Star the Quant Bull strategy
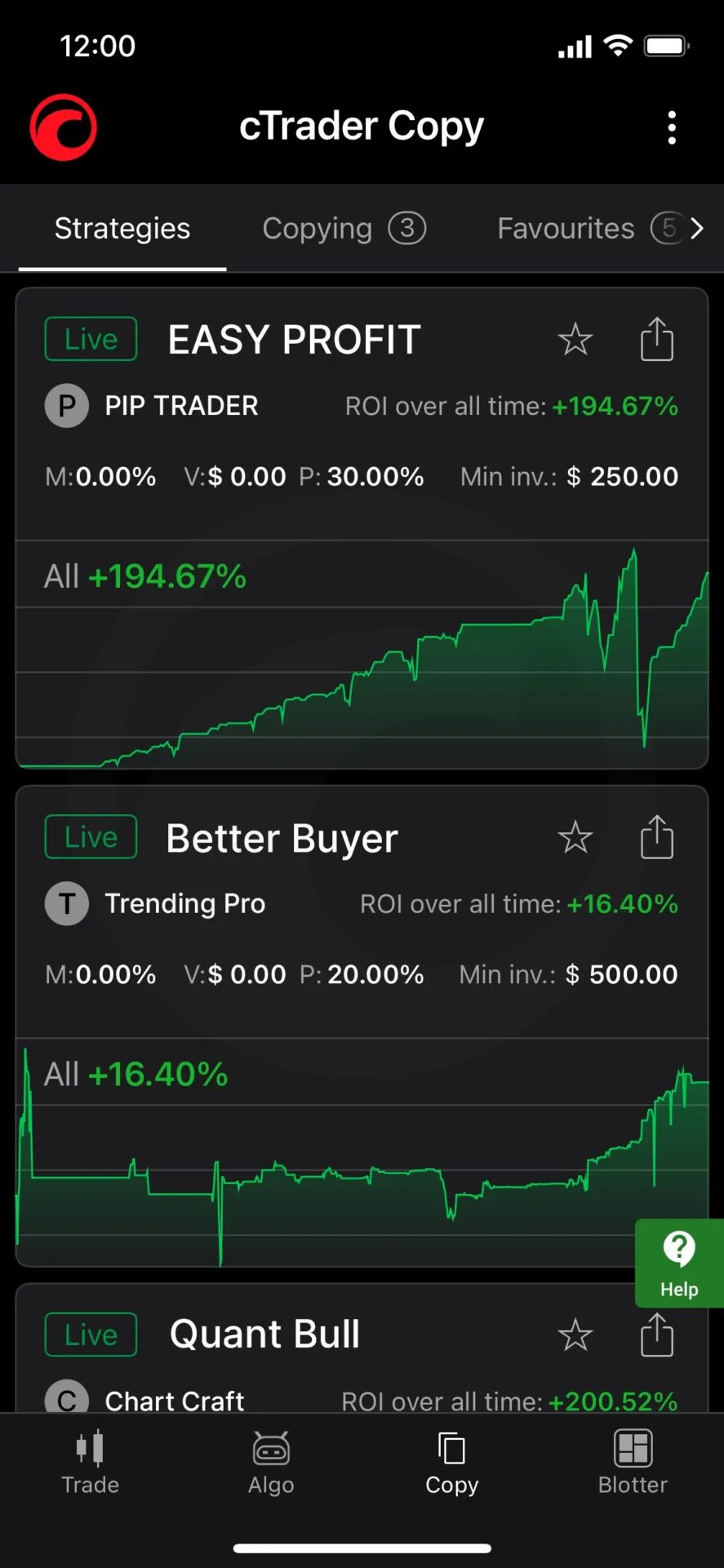The image size is (724, 1568). 575,1335
